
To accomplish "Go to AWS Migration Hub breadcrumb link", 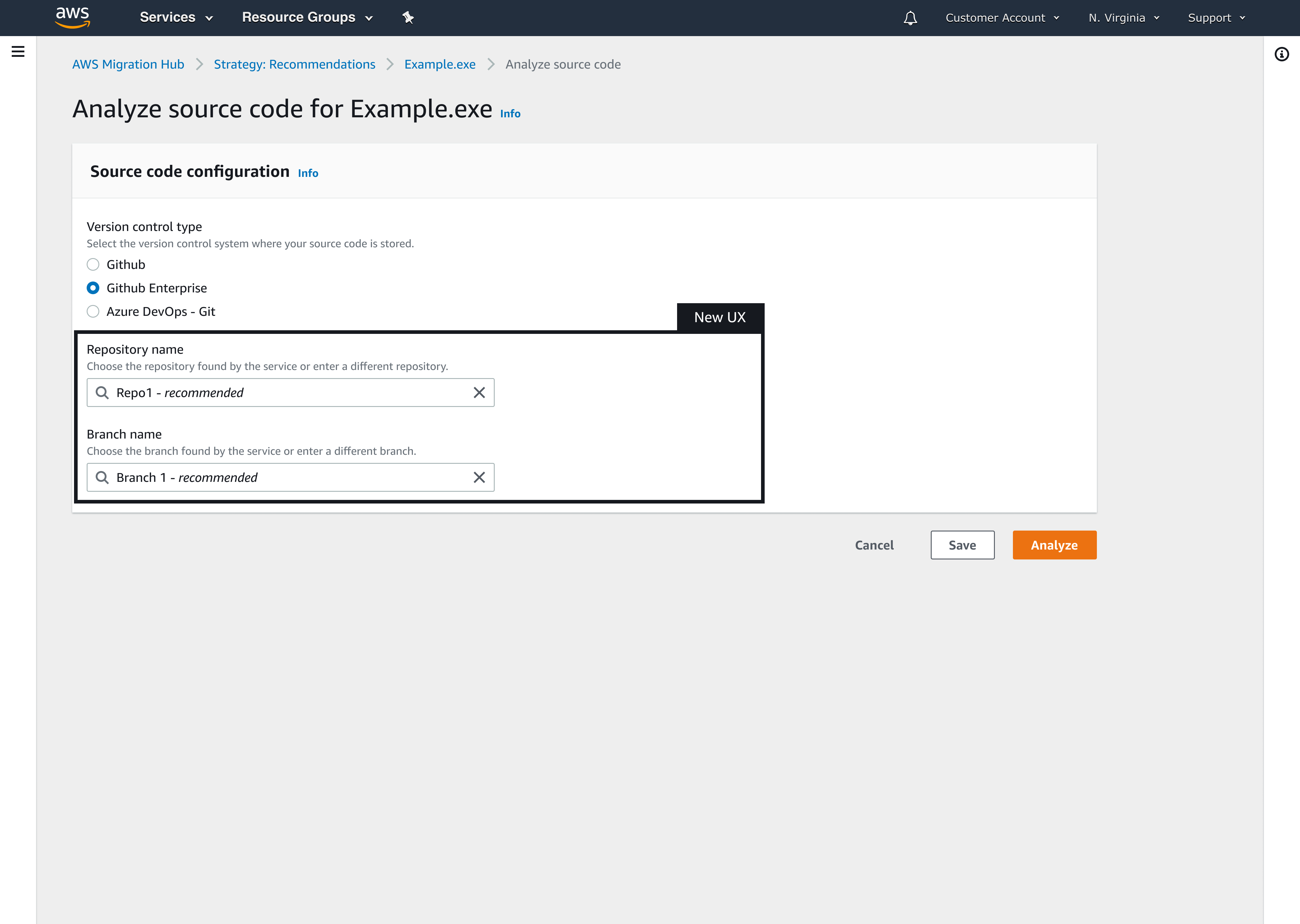I will click(x=128, y=64).
